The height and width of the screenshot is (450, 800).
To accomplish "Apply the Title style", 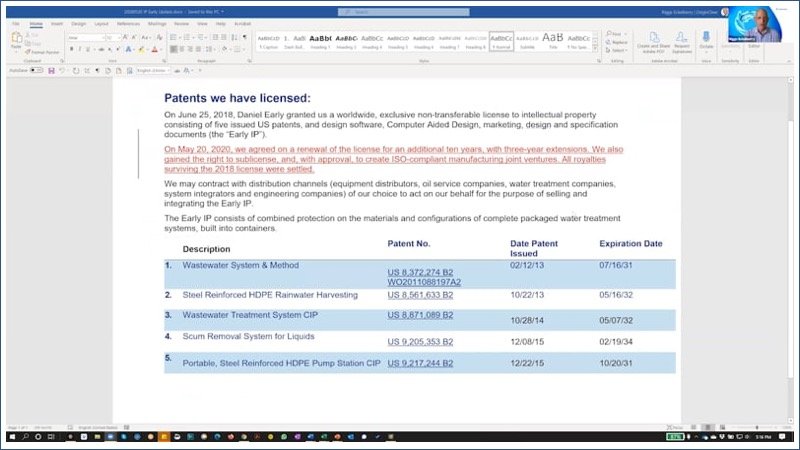I will 553,41.
